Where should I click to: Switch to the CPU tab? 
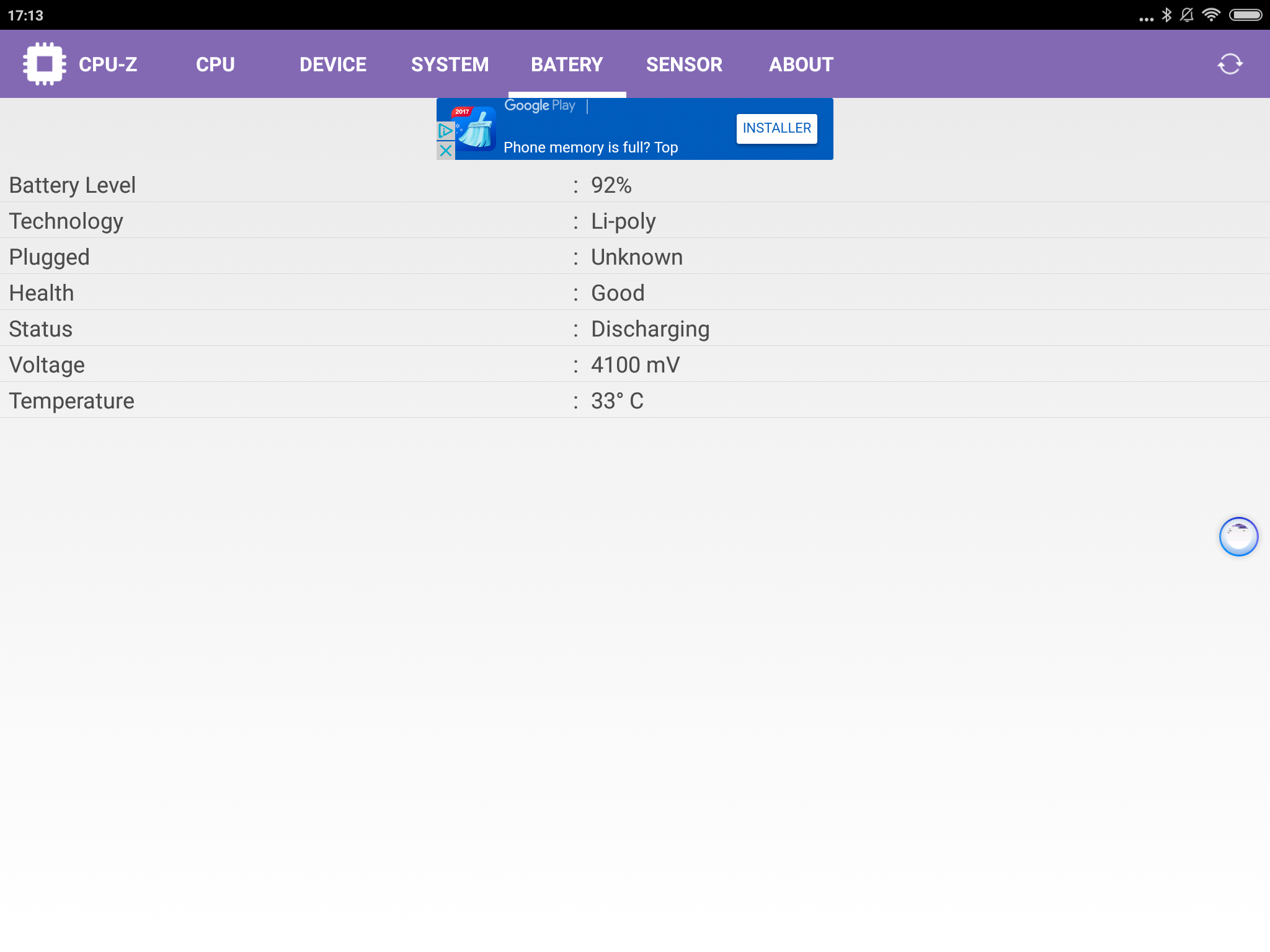(x=215, y=64)
